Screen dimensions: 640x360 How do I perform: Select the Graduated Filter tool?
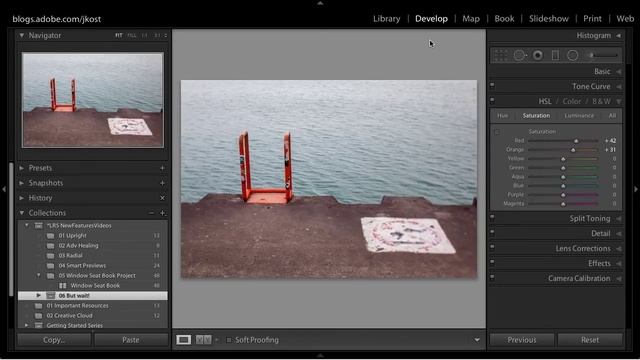[556, 55]
